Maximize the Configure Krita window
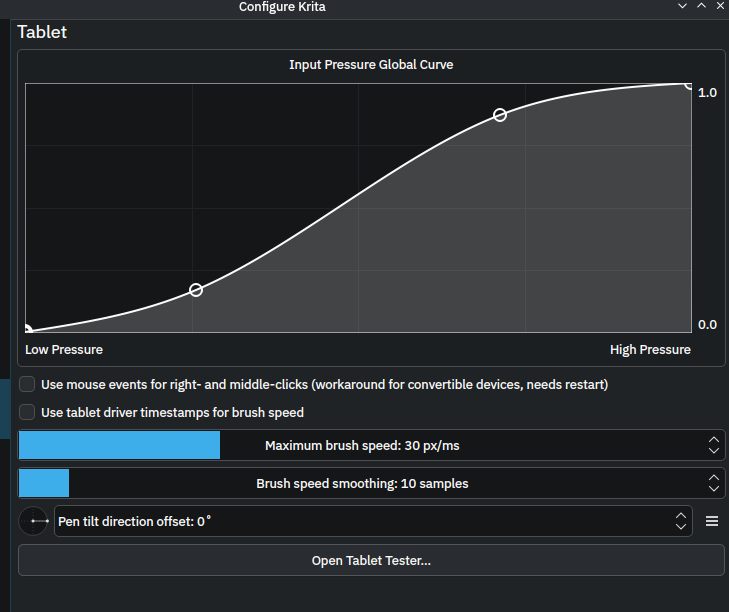The height and width of the screenshot is (612, 729). pyautogui.click(x=701, y=6)
